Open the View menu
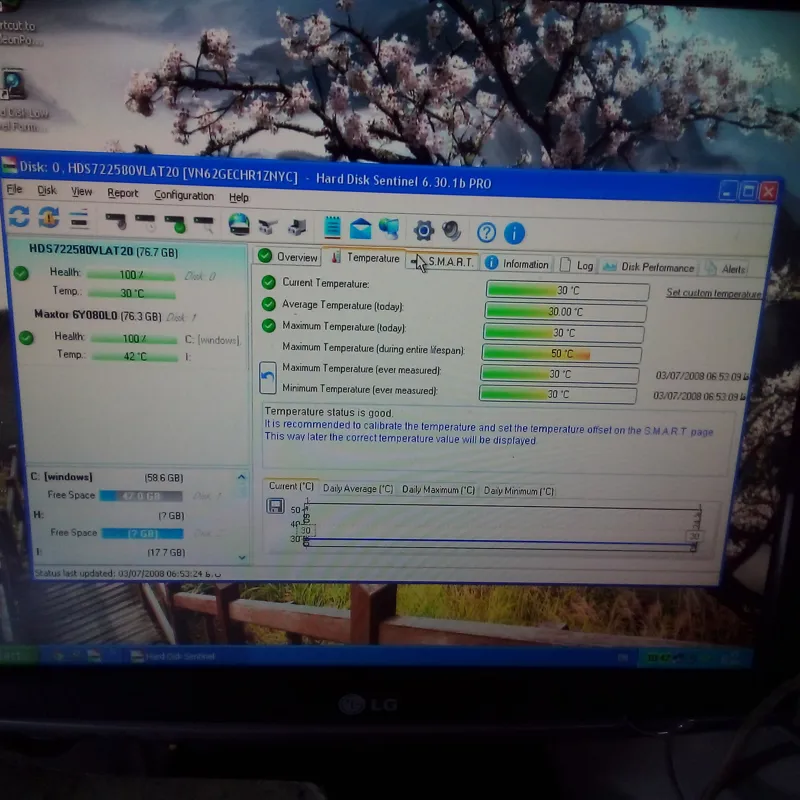Image resolution: width=800 pixels, height=800 pixels. tap(82, 191)
